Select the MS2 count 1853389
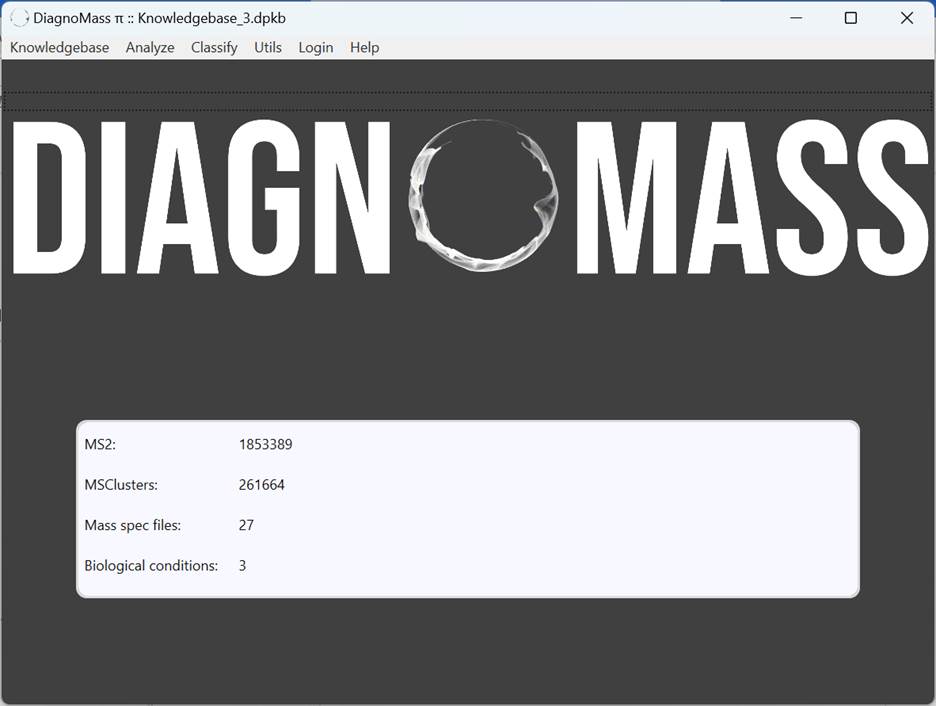936x706 pixels. pos(265,444)
